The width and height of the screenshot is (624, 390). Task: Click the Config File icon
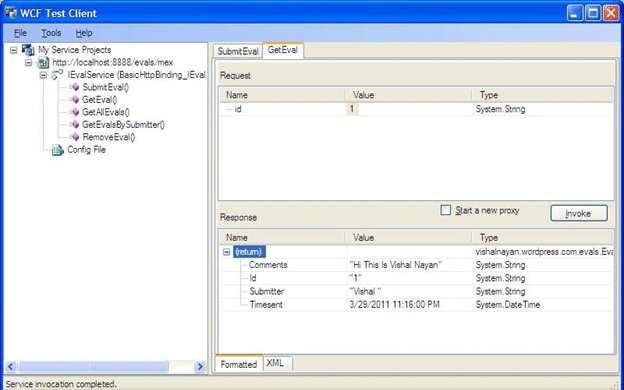point(58,150)
